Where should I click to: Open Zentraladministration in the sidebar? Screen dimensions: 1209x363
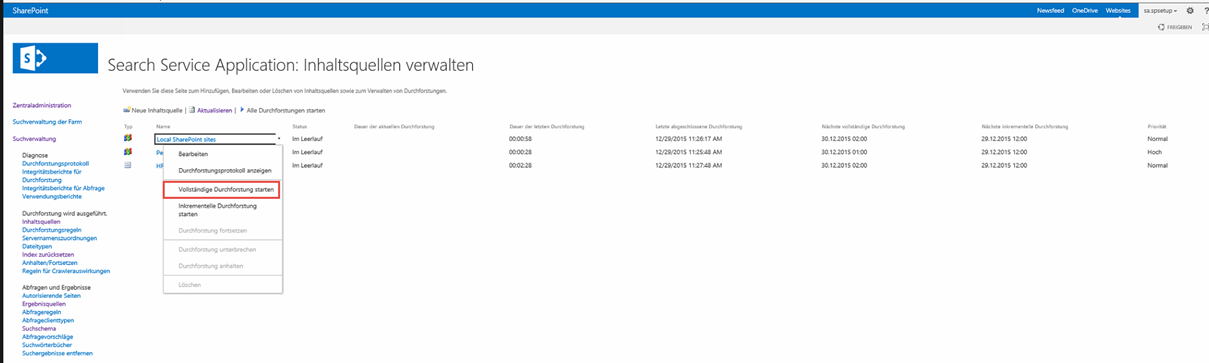pos(42,105)
